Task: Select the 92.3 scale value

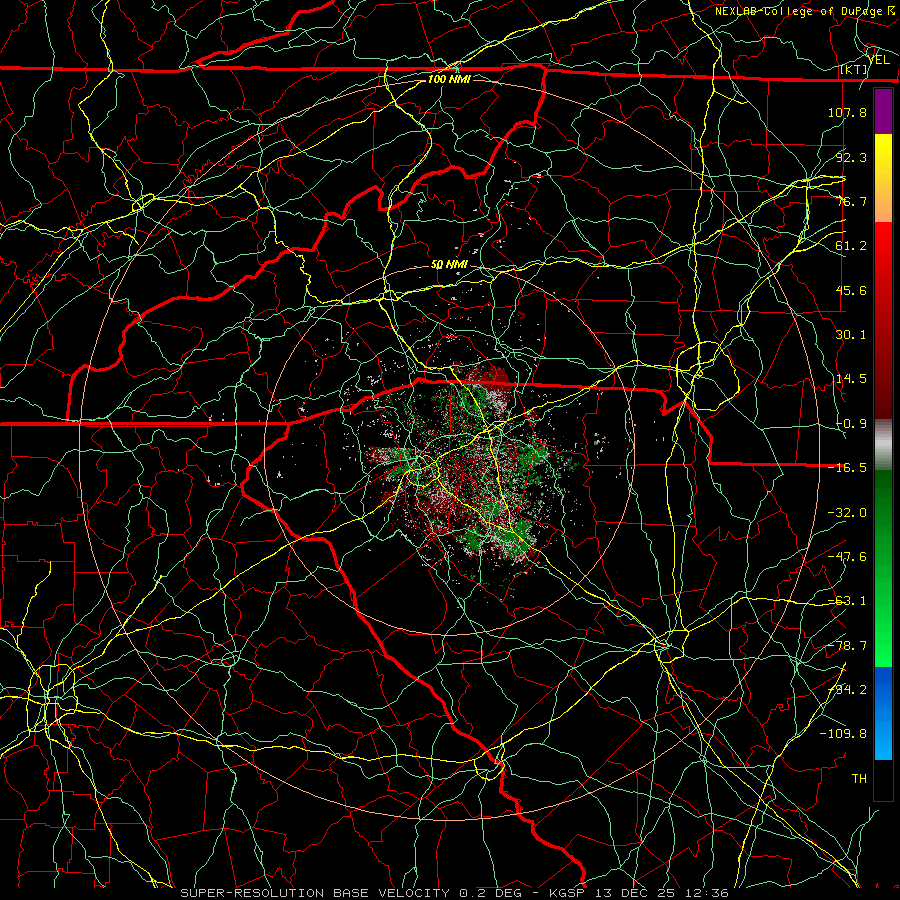Action: [x=851, y=157]
